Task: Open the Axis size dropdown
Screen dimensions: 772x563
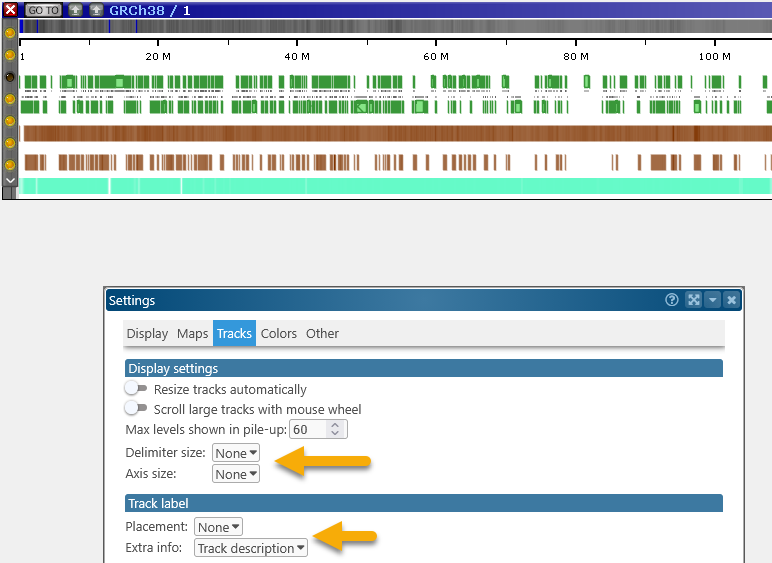Action: [x=235, y=474]
